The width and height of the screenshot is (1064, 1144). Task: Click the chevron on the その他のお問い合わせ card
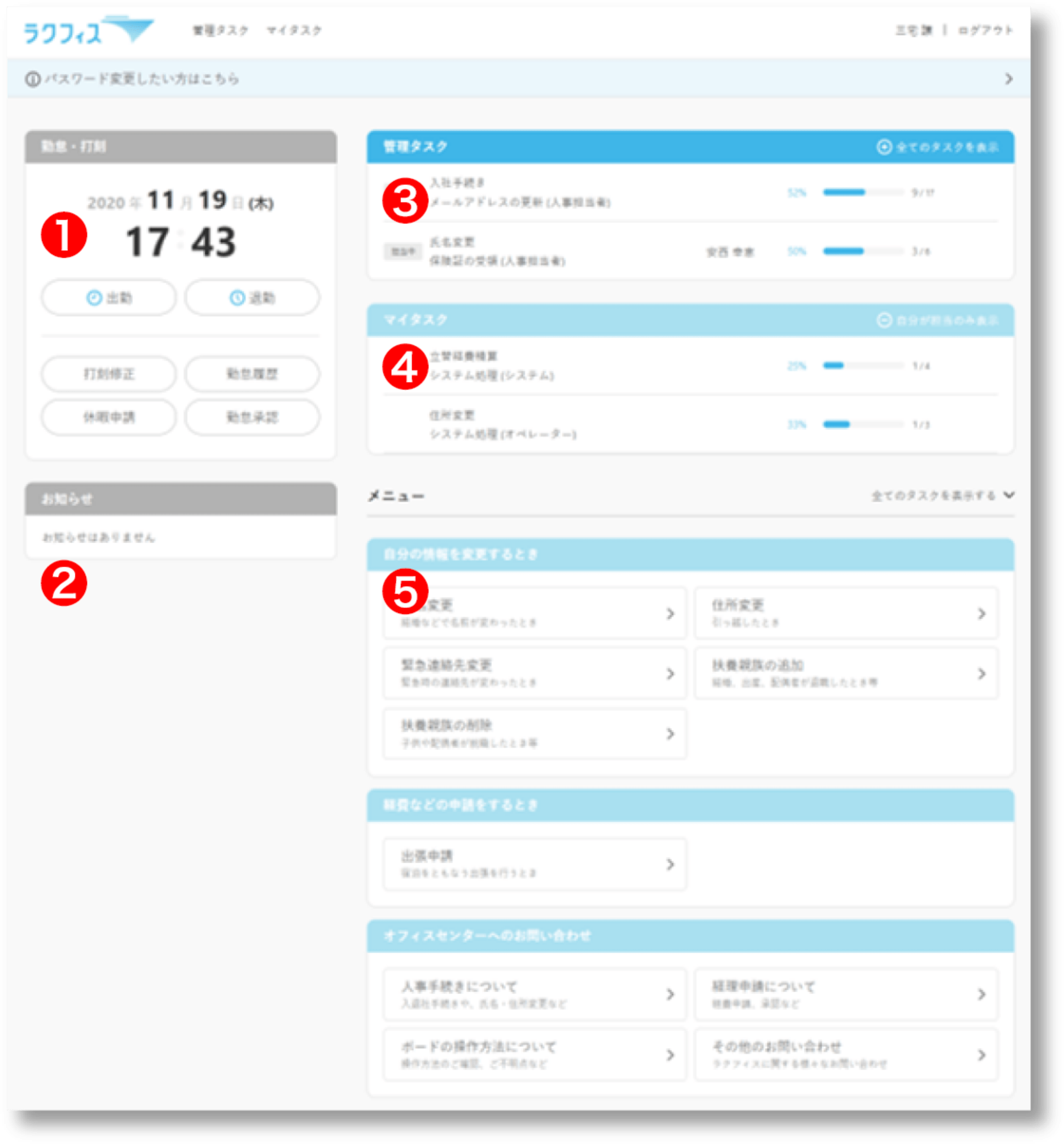point(981,1055)
